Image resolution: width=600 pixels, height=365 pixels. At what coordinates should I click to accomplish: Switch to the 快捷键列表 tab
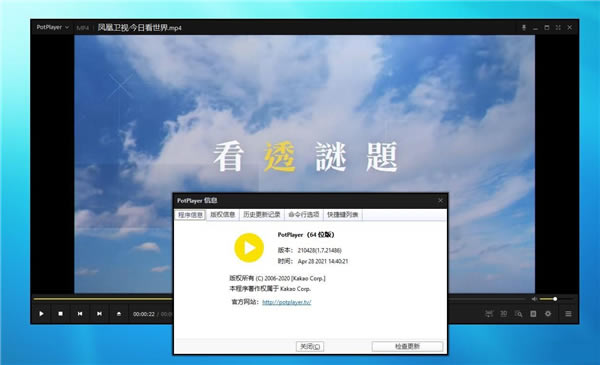[342, 215]
